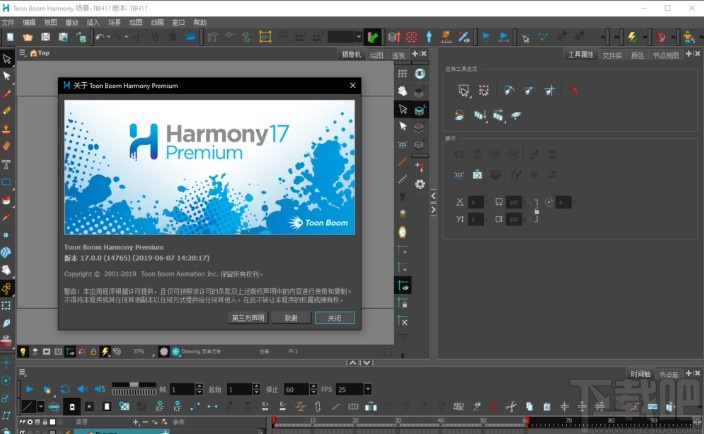Toggle lock all layers icon in timeline header
704x434 pixels.
pyautogui.click(x=45, y=422)
